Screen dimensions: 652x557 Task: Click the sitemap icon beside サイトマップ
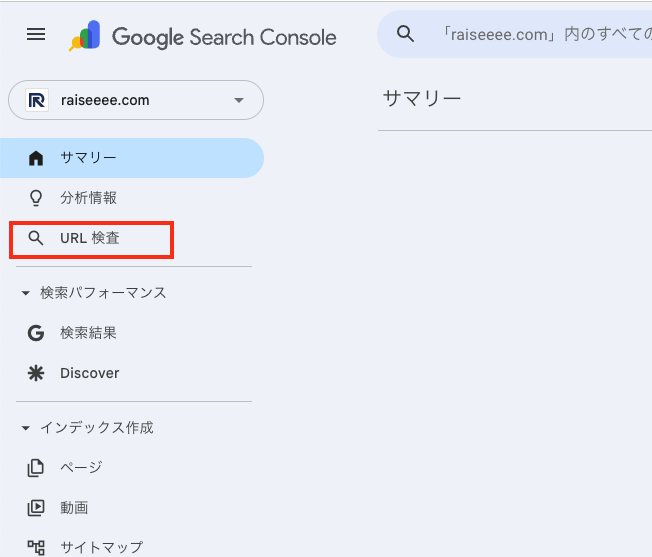point(36,547)
